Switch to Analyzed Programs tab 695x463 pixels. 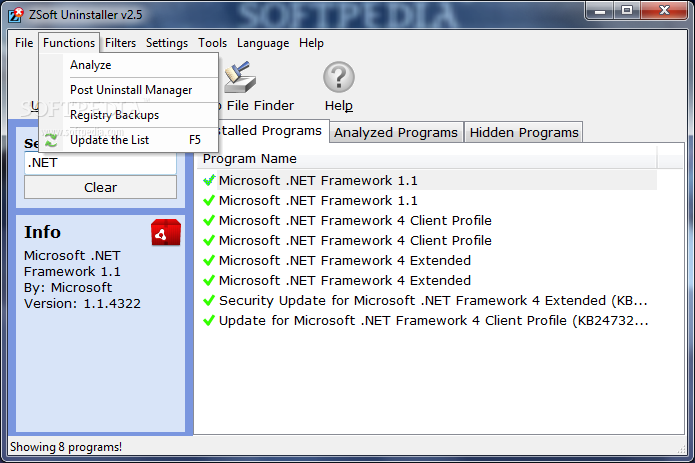coord(396,132)
